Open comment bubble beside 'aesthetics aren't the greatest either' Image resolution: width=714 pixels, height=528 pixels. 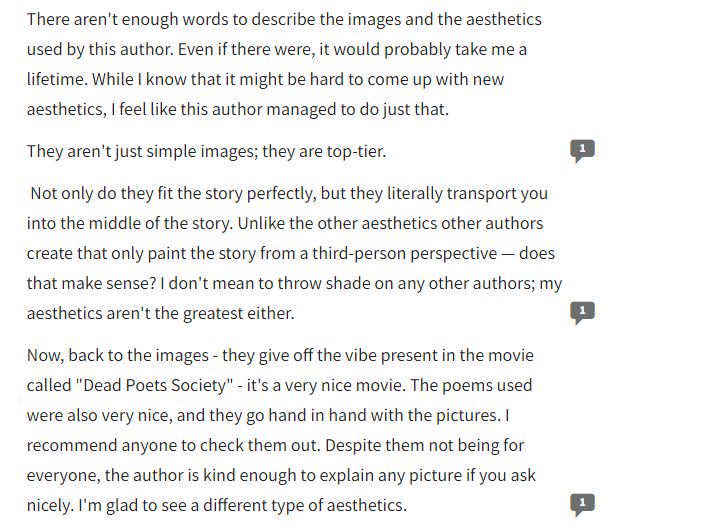(x=582, y=313)
